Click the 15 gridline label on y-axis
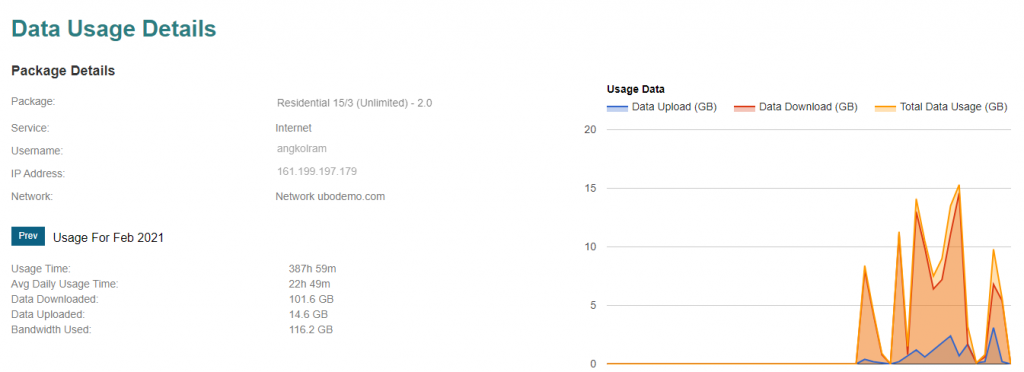Viewport: 1024px width, 372px height. (x=591, y=188)
